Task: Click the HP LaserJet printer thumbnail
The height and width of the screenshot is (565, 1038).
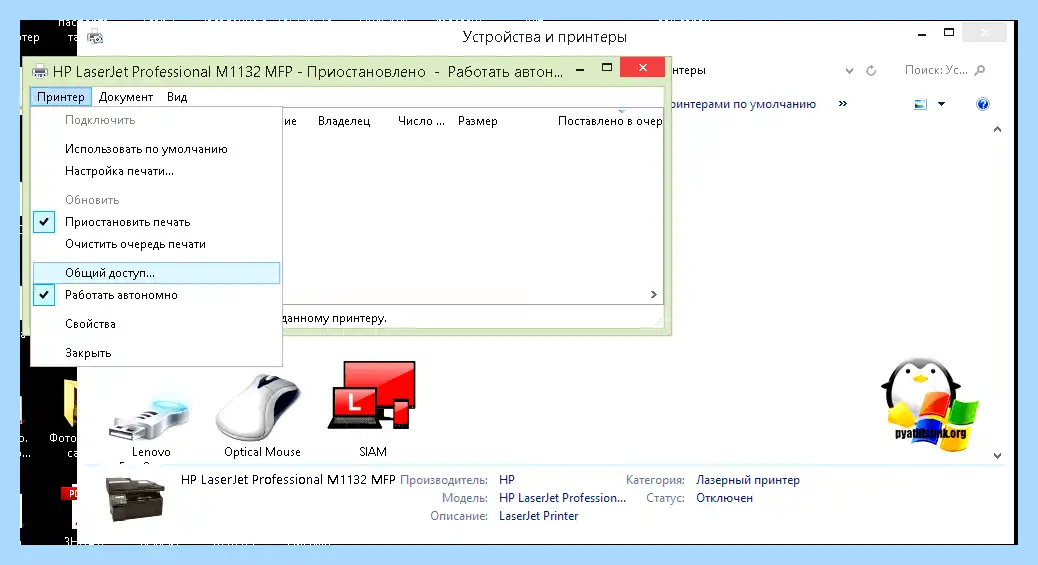Action: point(136,499)
